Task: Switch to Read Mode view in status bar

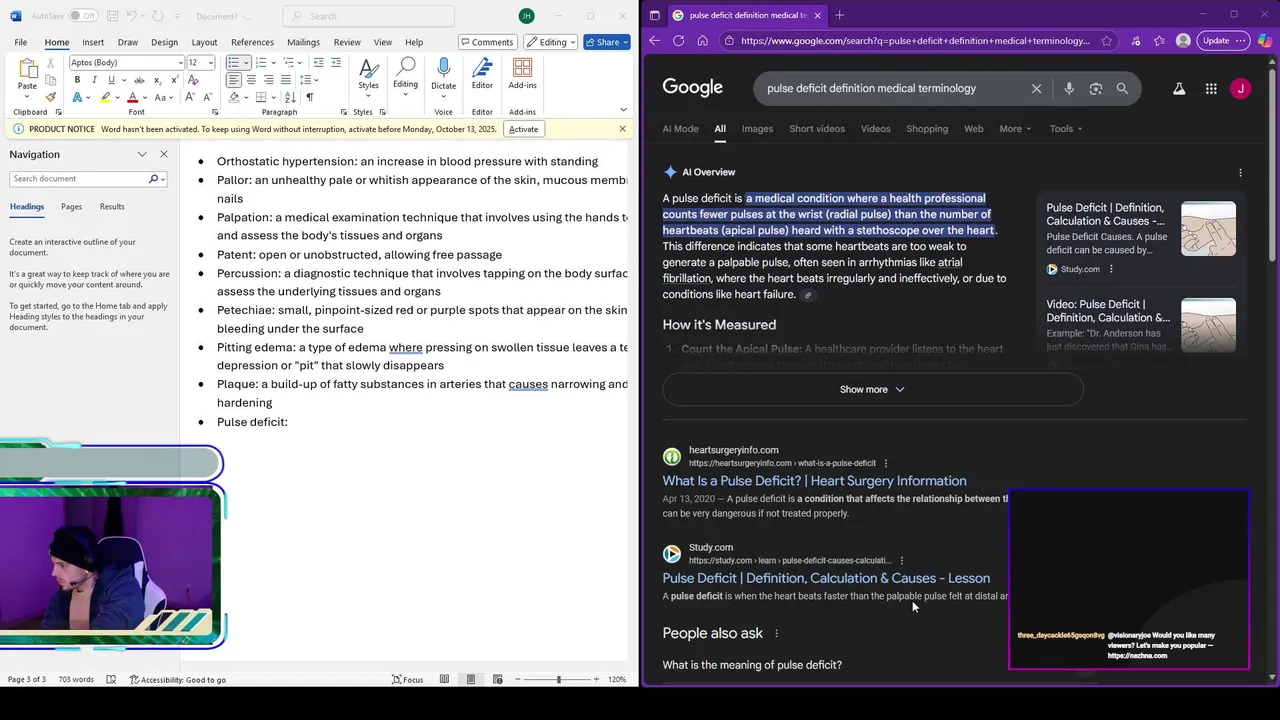Action: (x=444, y=680)
